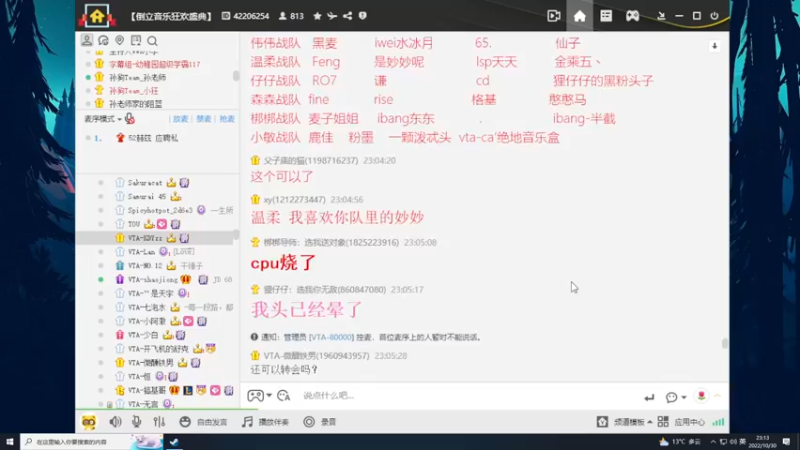Open the 麦序模式 mode dropdown
The image size is (800, 450).
point(103,119)
